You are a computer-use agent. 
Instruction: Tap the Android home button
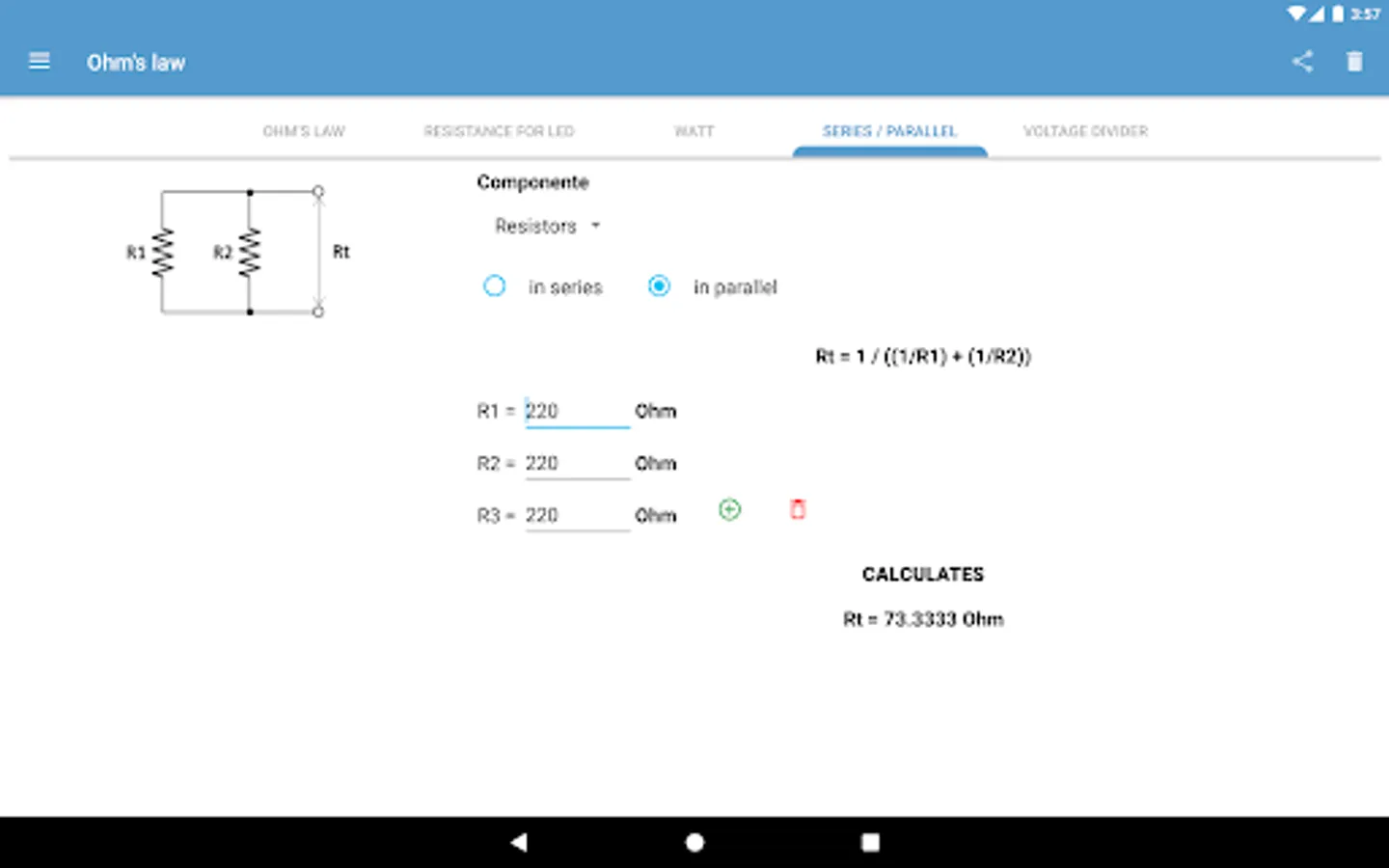pos(694,842)
